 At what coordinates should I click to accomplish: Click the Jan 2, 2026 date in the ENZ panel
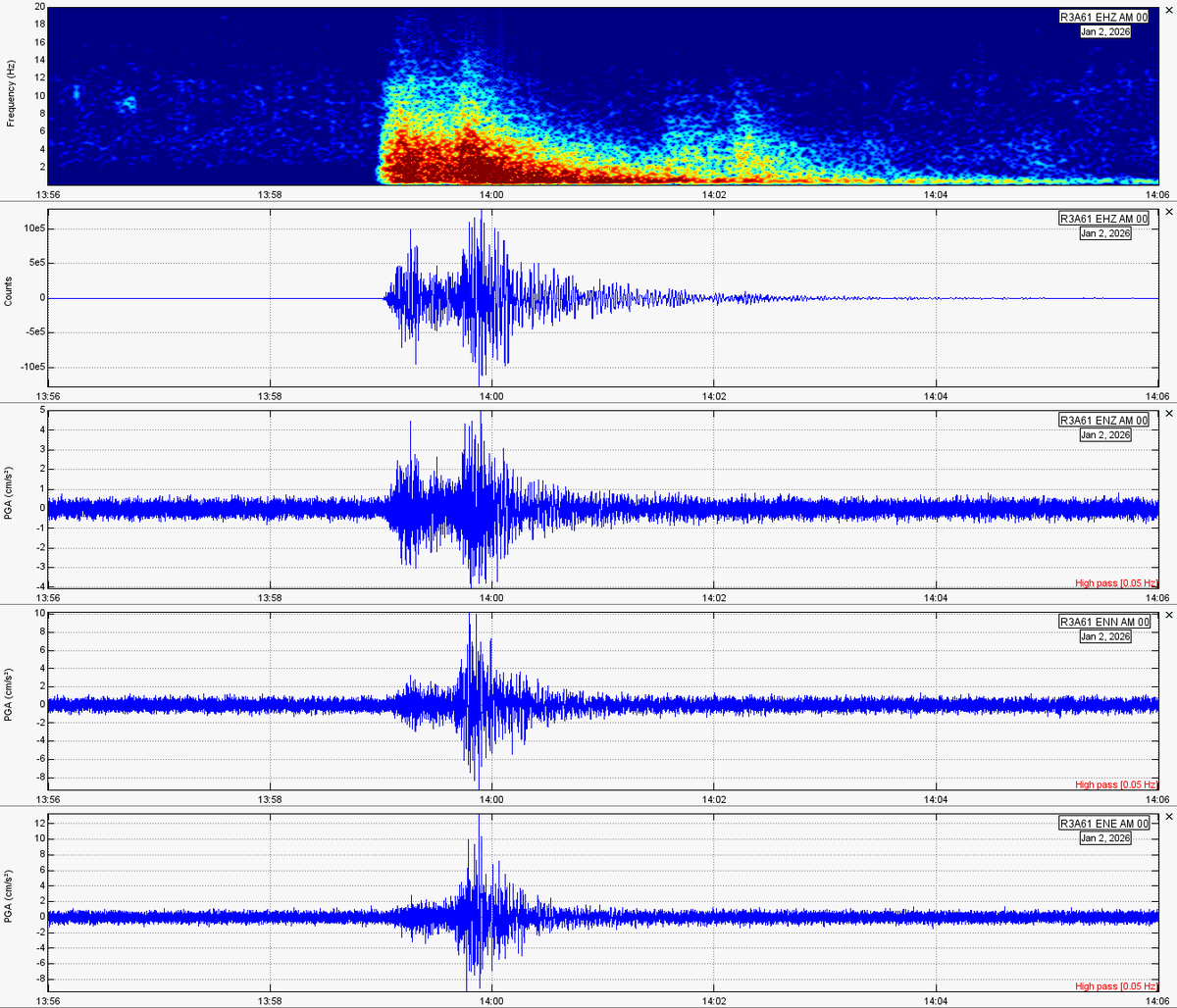(x=1105, y=434)
